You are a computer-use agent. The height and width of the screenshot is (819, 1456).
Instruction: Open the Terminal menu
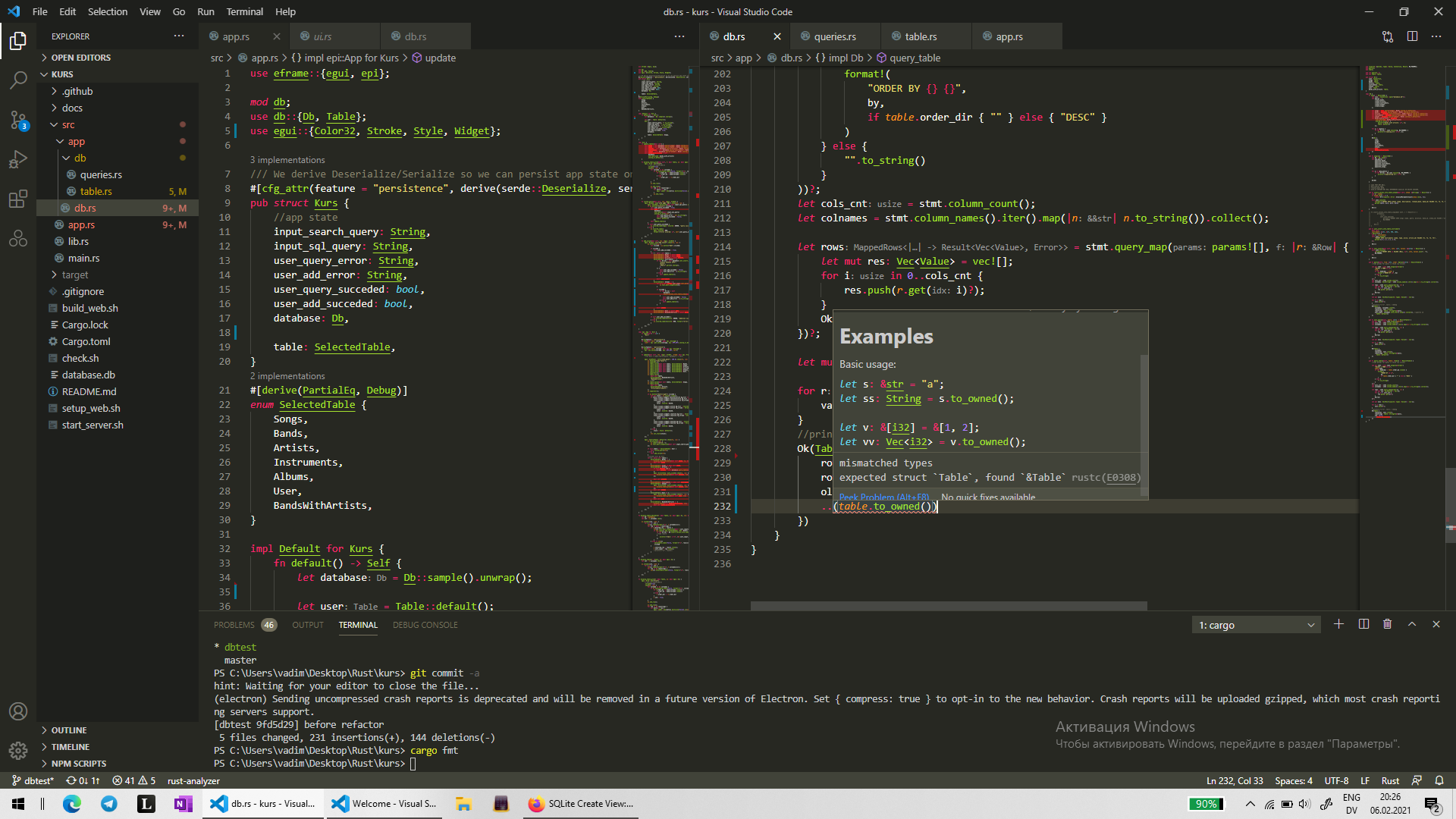click(x=244, y=11)
